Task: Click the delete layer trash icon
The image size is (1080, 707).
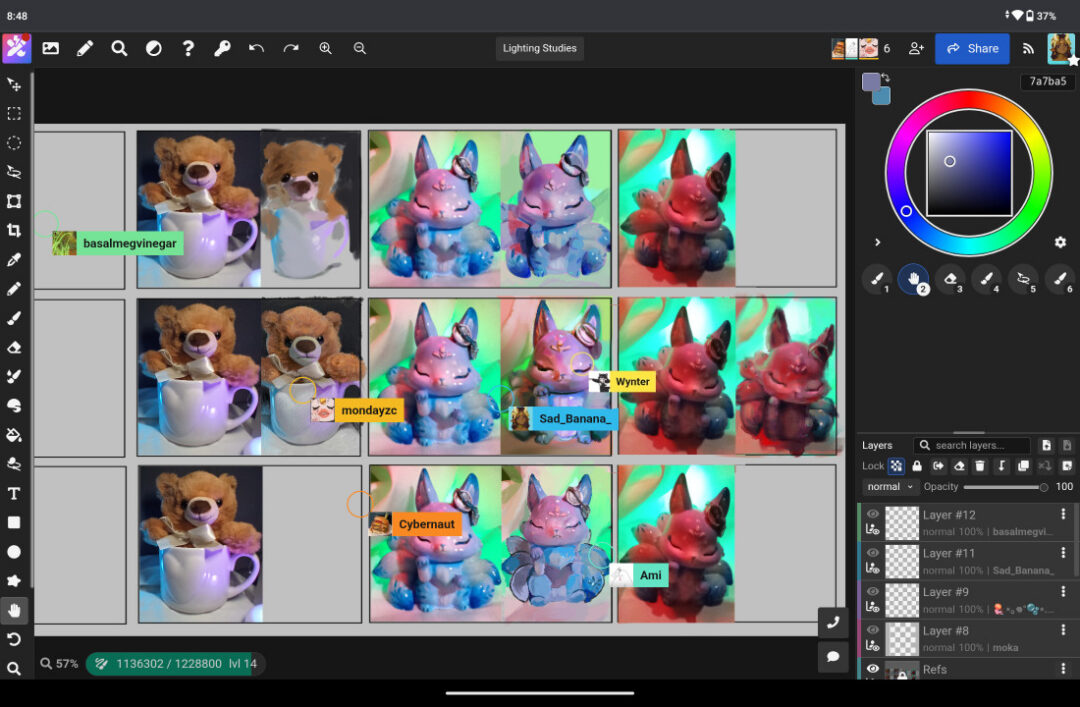Action: (980, 466)
